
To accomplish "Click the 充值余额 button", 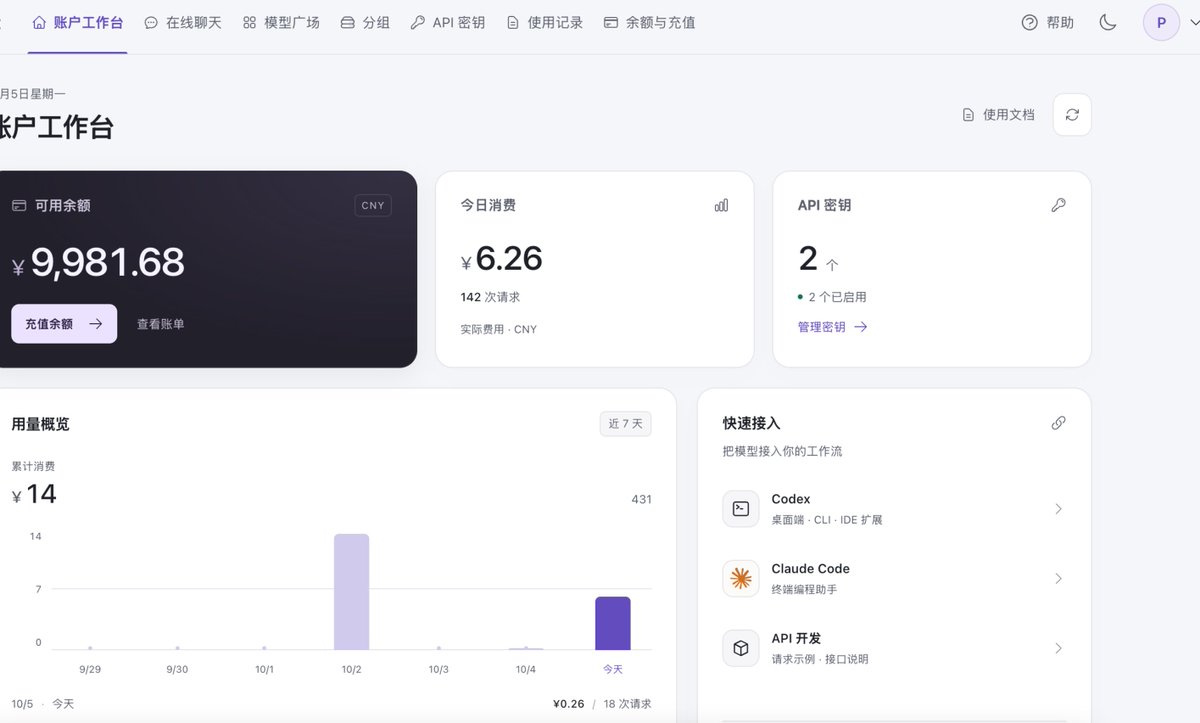I will pyautogui.click(x=64, y=324).
